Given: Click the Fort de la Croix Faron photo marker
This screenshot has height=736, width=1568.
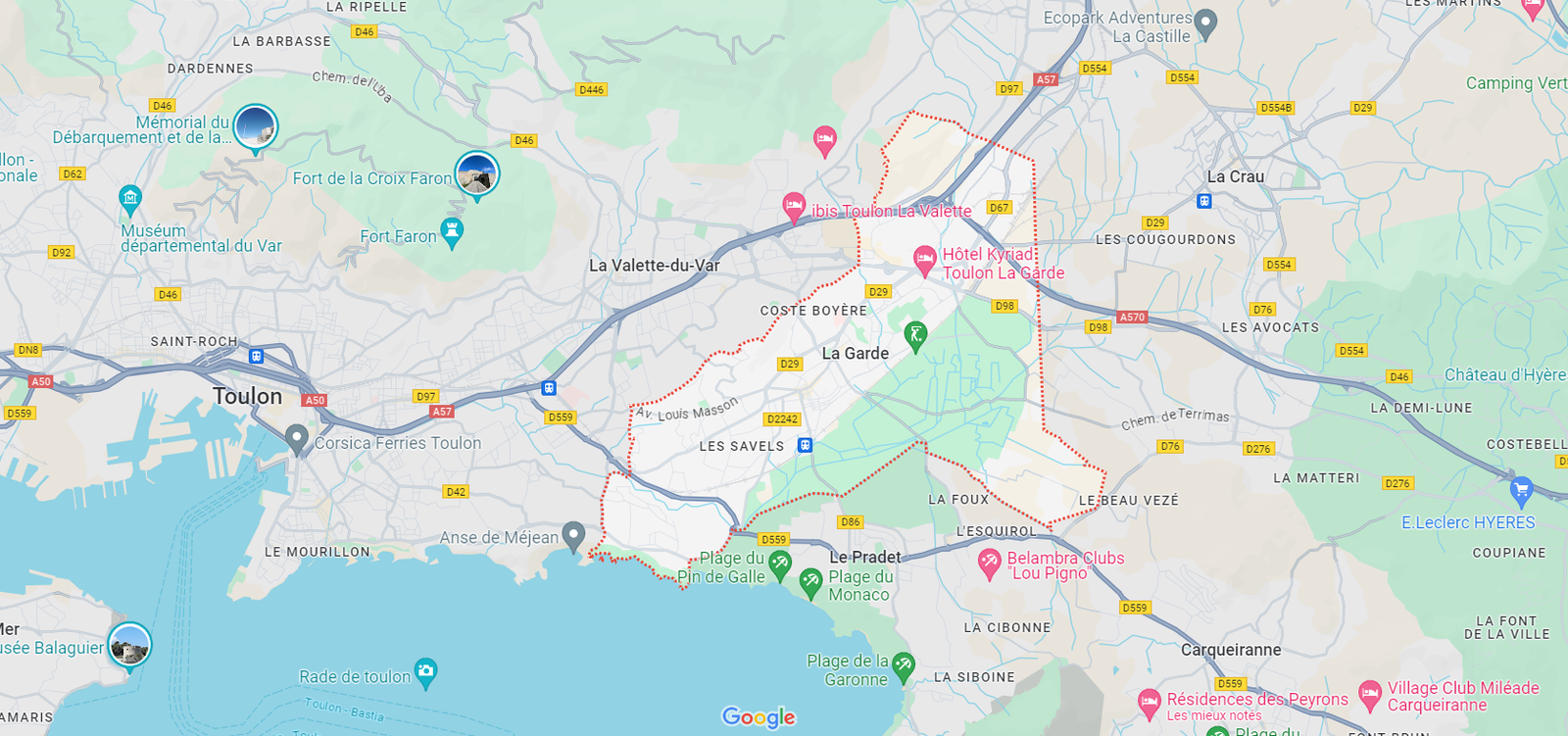Looking at the screenshot, I should (477, 175).
